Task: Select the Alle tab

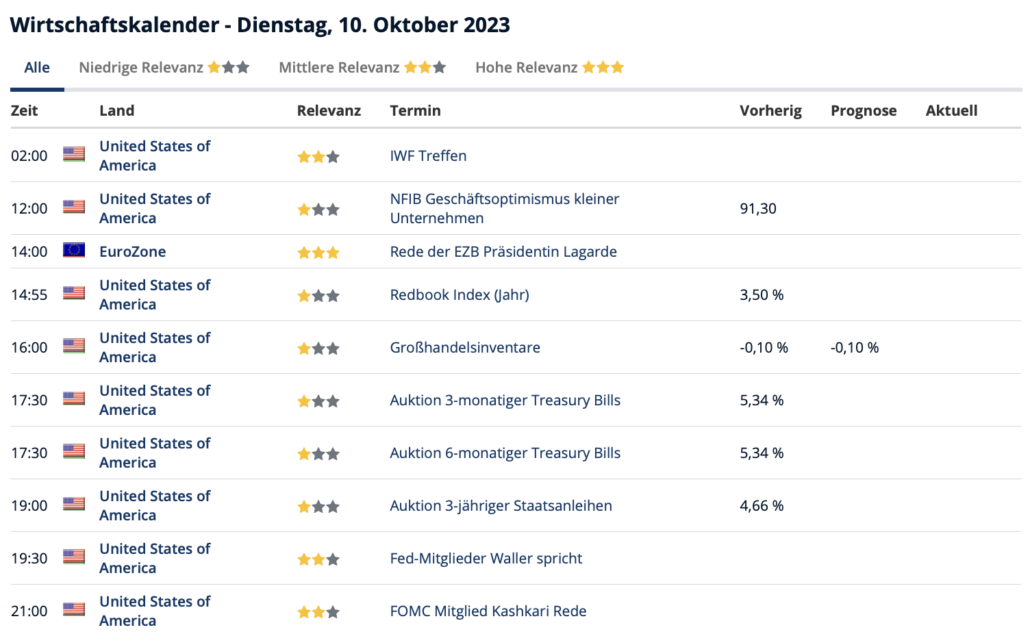Action: pyautogui.click(x=37, y=68)
